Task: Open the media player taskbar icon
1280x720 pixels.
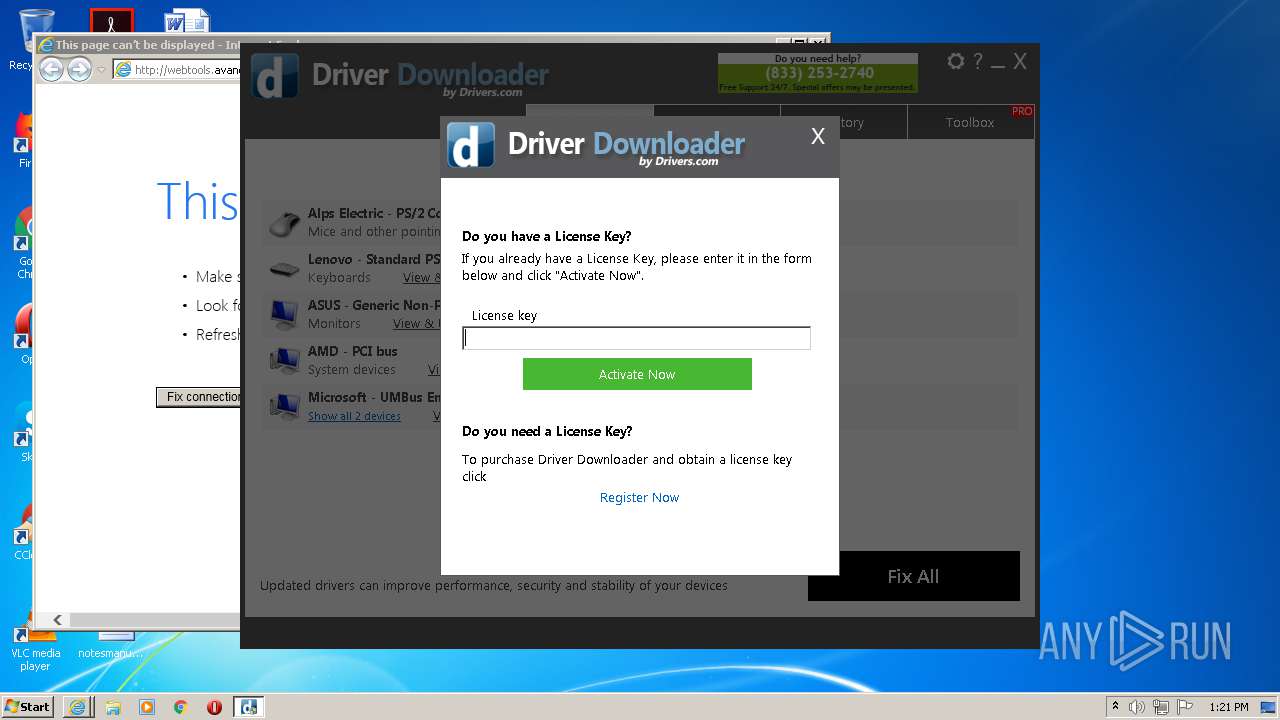Action: (147, 707)
